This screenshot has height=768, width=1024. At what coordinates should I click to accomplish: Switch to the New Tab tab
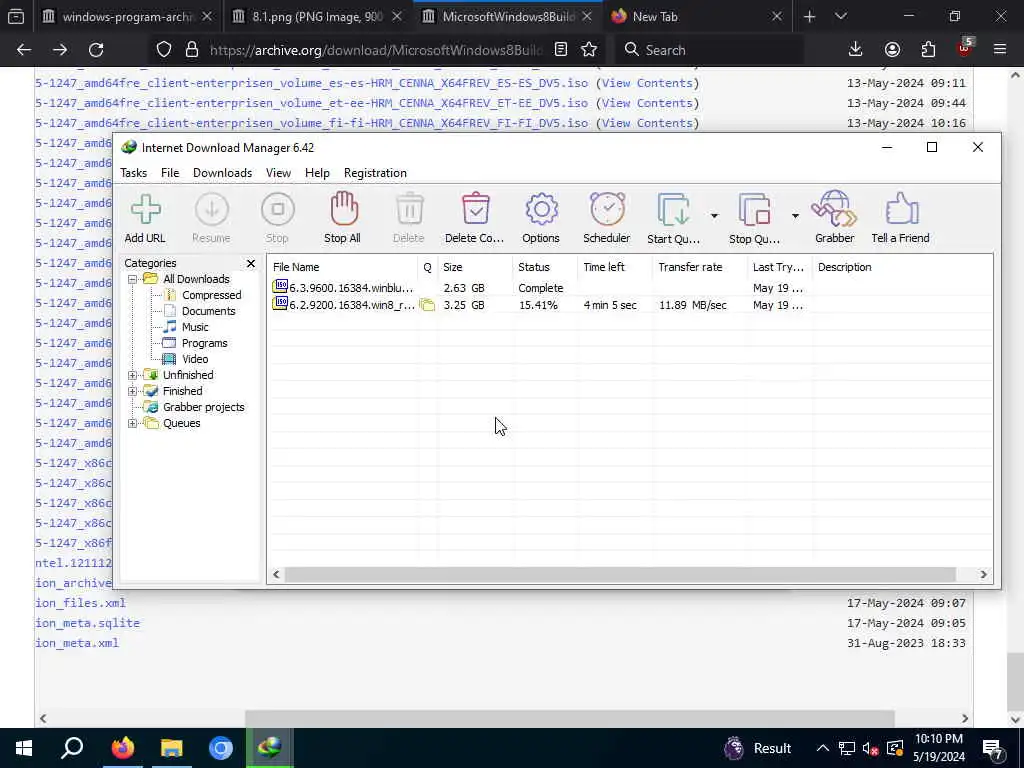click(696, 17)
